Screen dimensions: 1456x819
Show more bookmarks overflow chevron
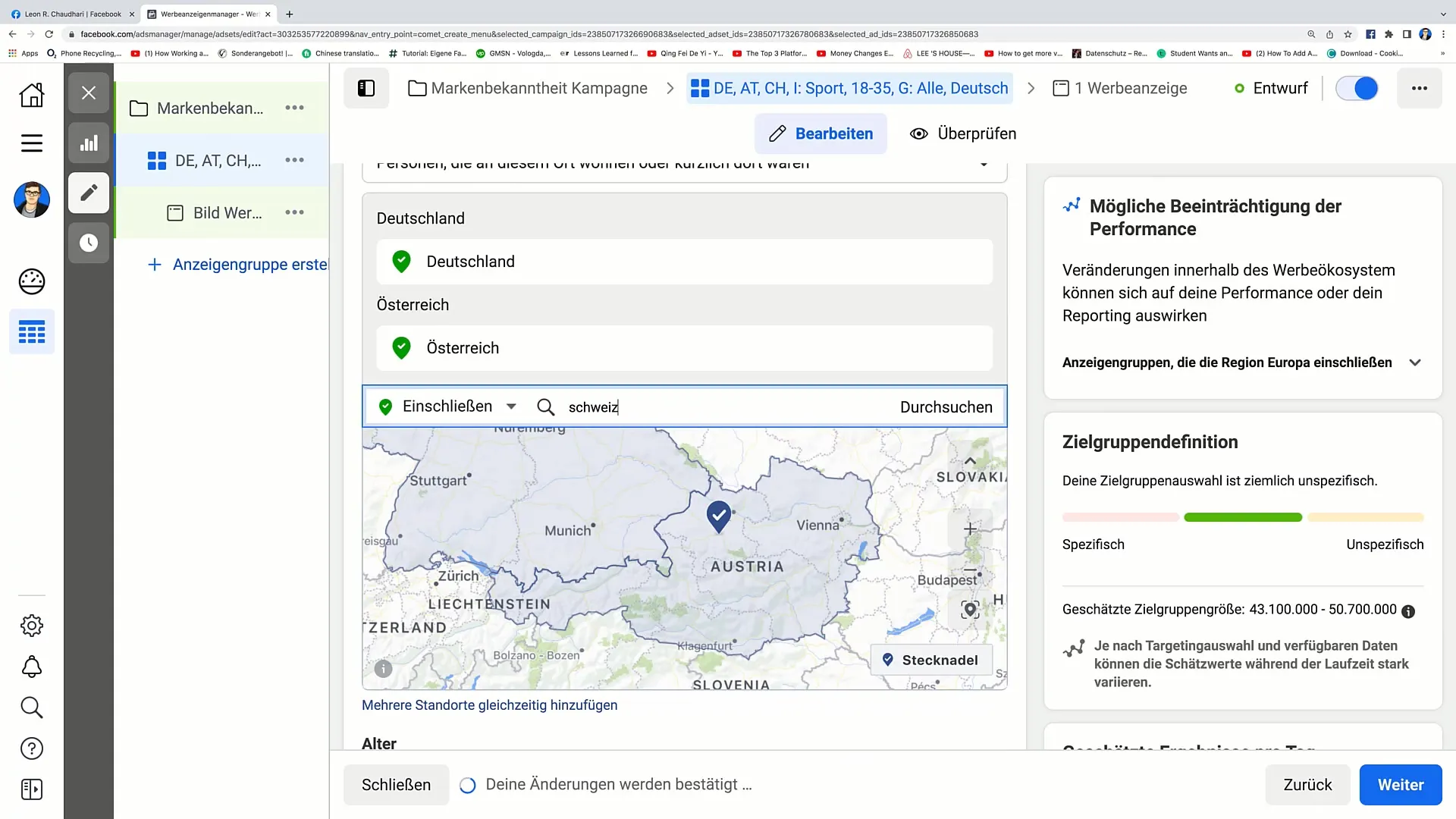1442,54
